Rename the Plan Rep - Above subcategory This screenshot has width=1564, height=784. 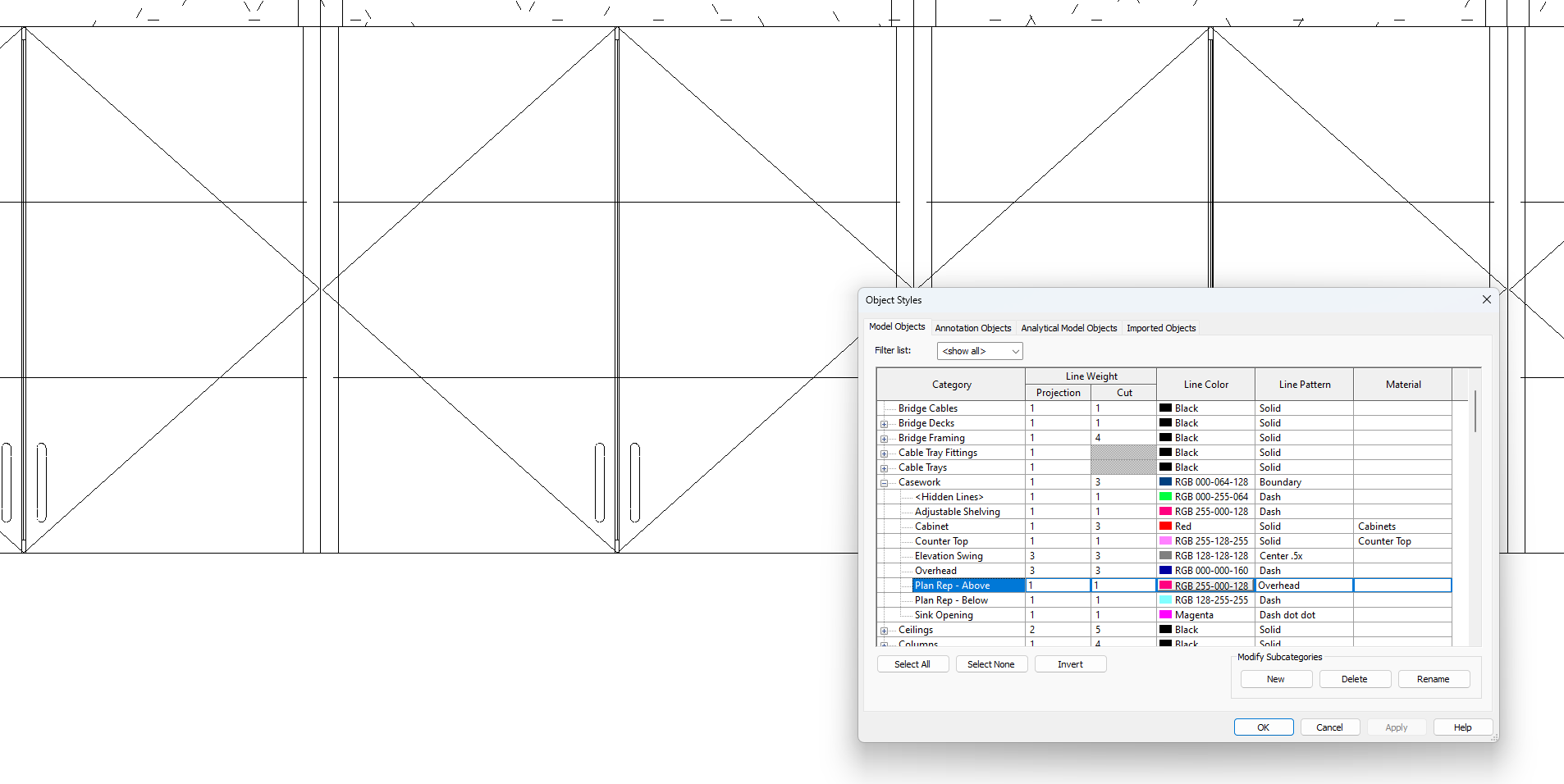[x=1434, y=678]
